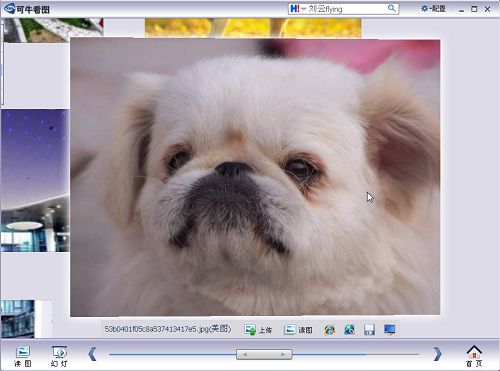Screen dimensions: 500x371
Task: Click the upload (上传) icon
Action: pos(250,330)
